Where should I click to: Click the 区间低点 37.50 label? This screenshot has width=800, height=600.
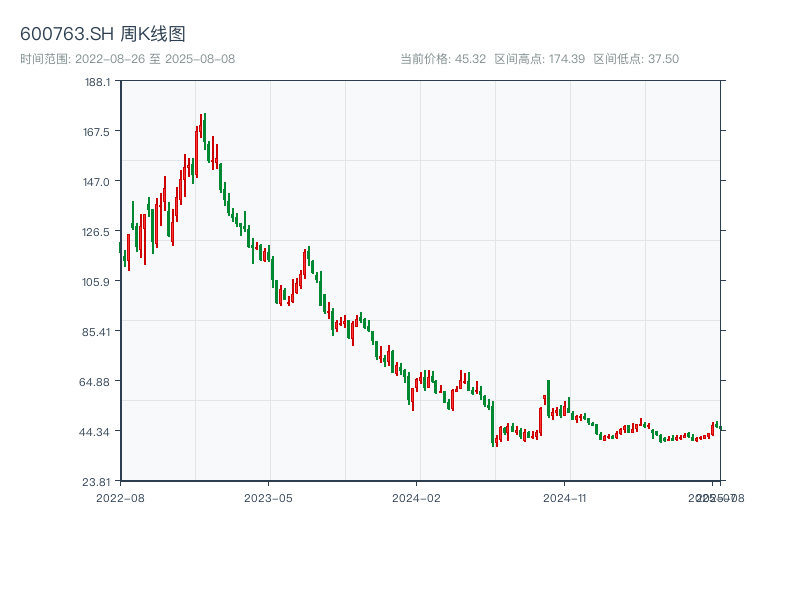pyautogui.click(x=636, y=59)
